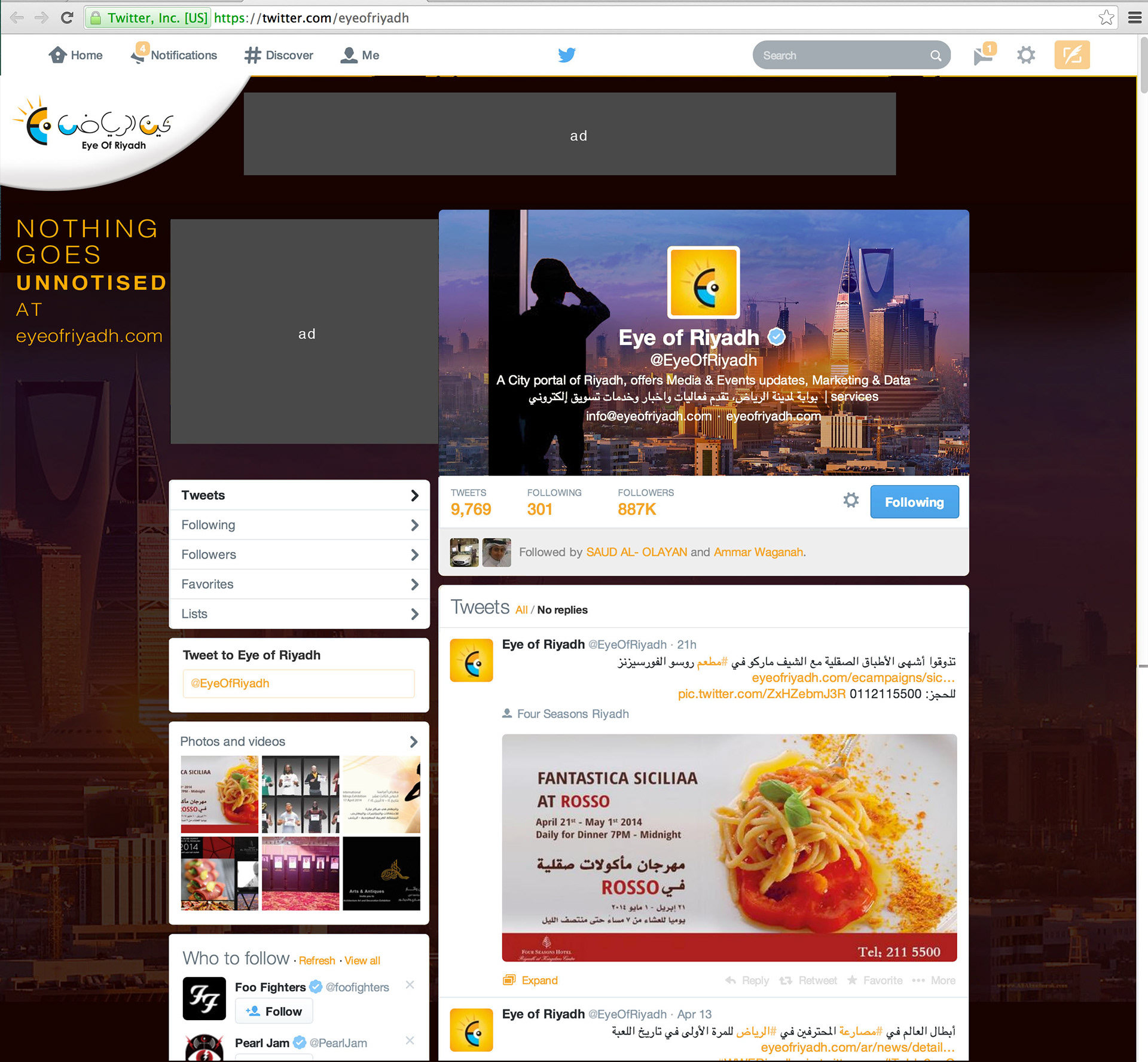Click tweet avatar on 21h tweet
This screenshot has height=1062, width=1148.
pos(471,660)
